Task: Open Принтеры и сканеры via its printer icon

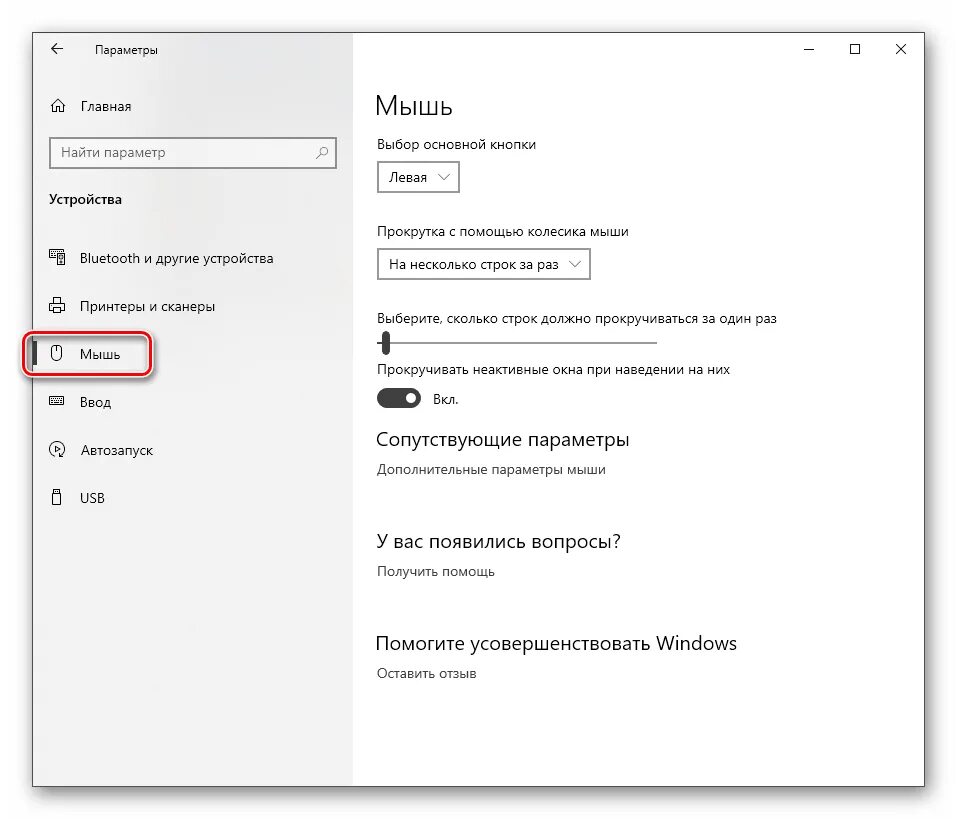Action: pyautogui.click(x=57, y=306)
